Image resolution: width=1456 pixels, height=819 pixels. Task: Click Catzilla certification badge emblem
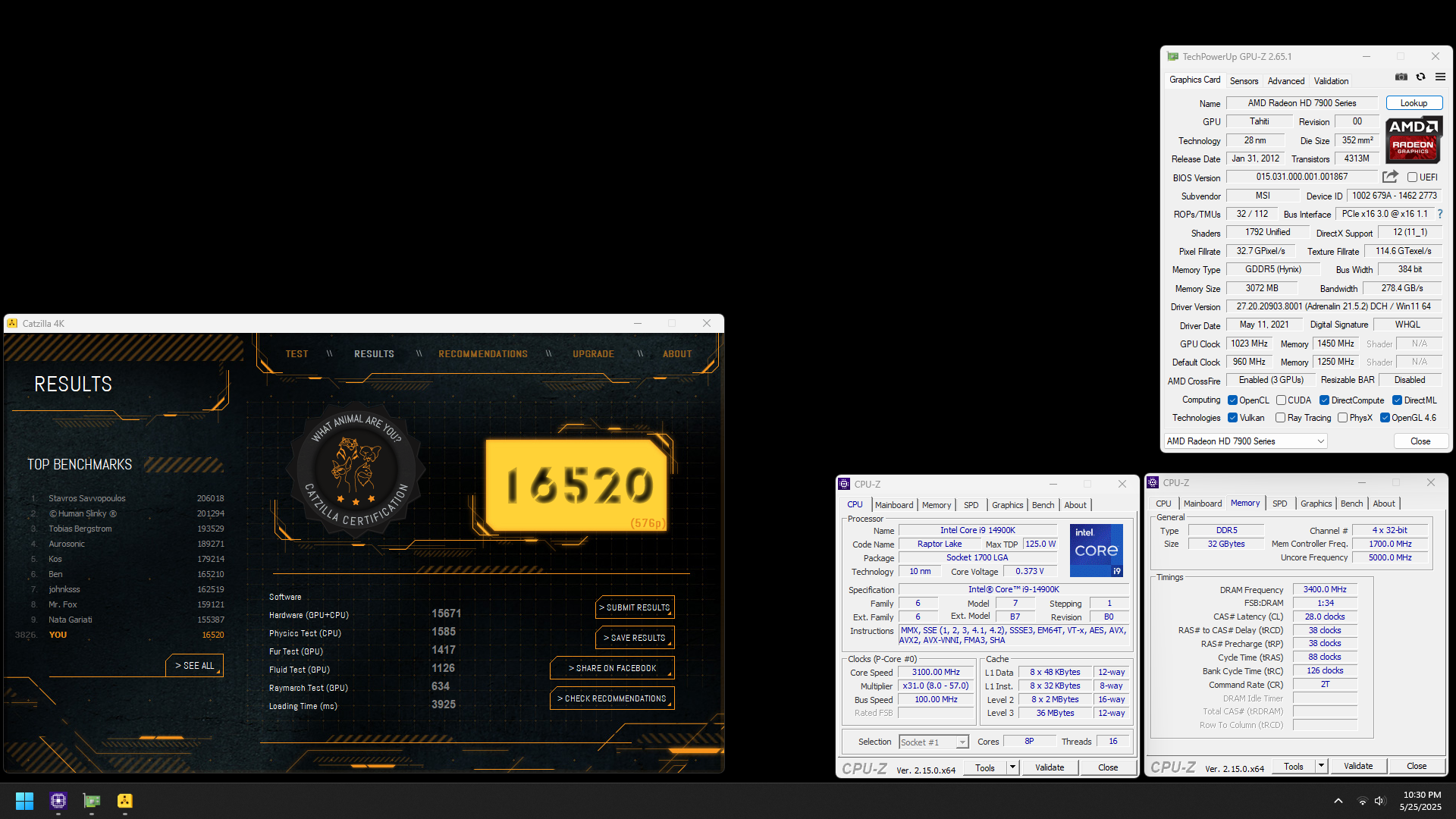356,470
